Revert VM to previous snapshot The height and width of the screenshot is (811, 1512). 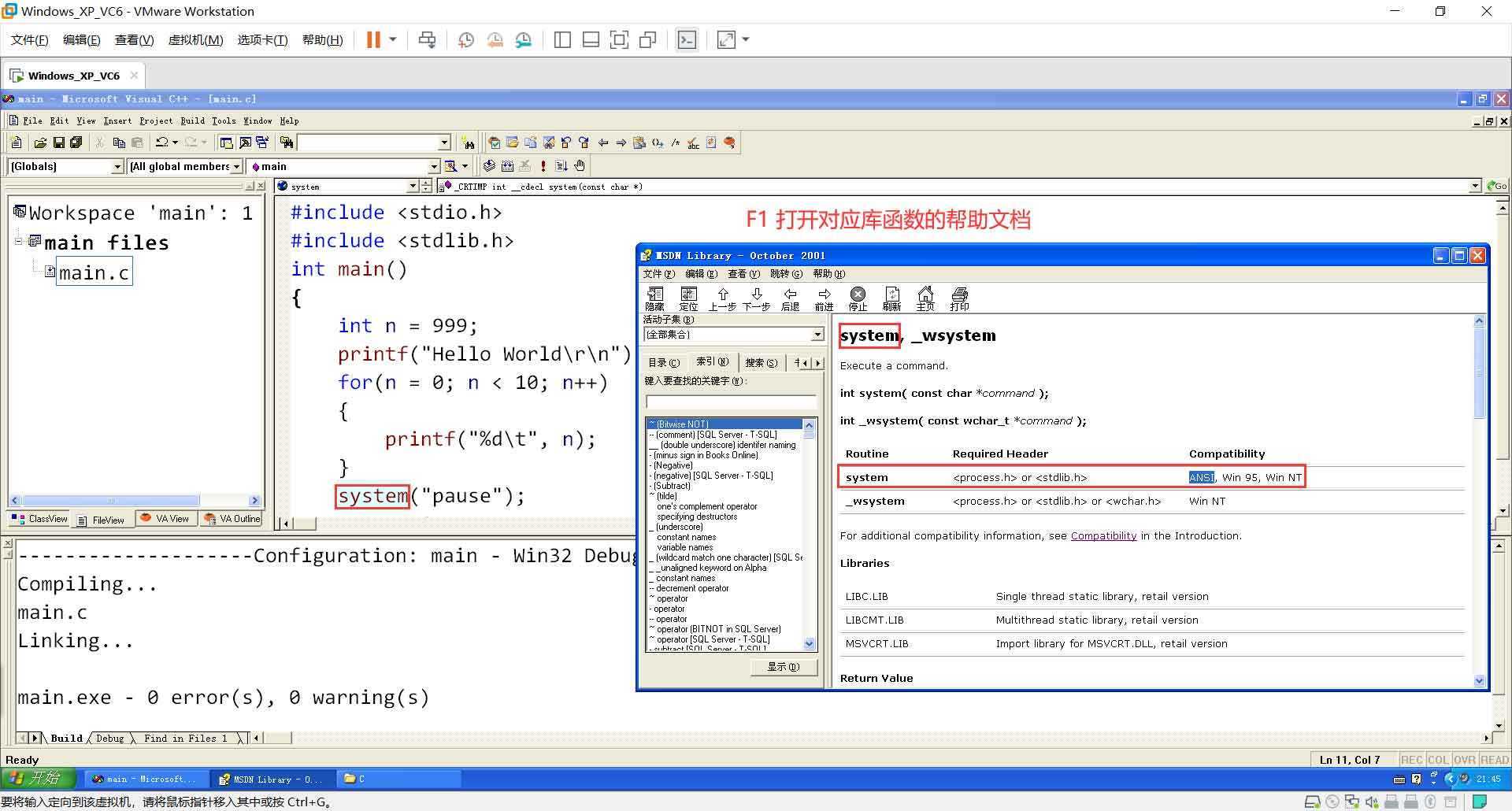coord(495,40)
